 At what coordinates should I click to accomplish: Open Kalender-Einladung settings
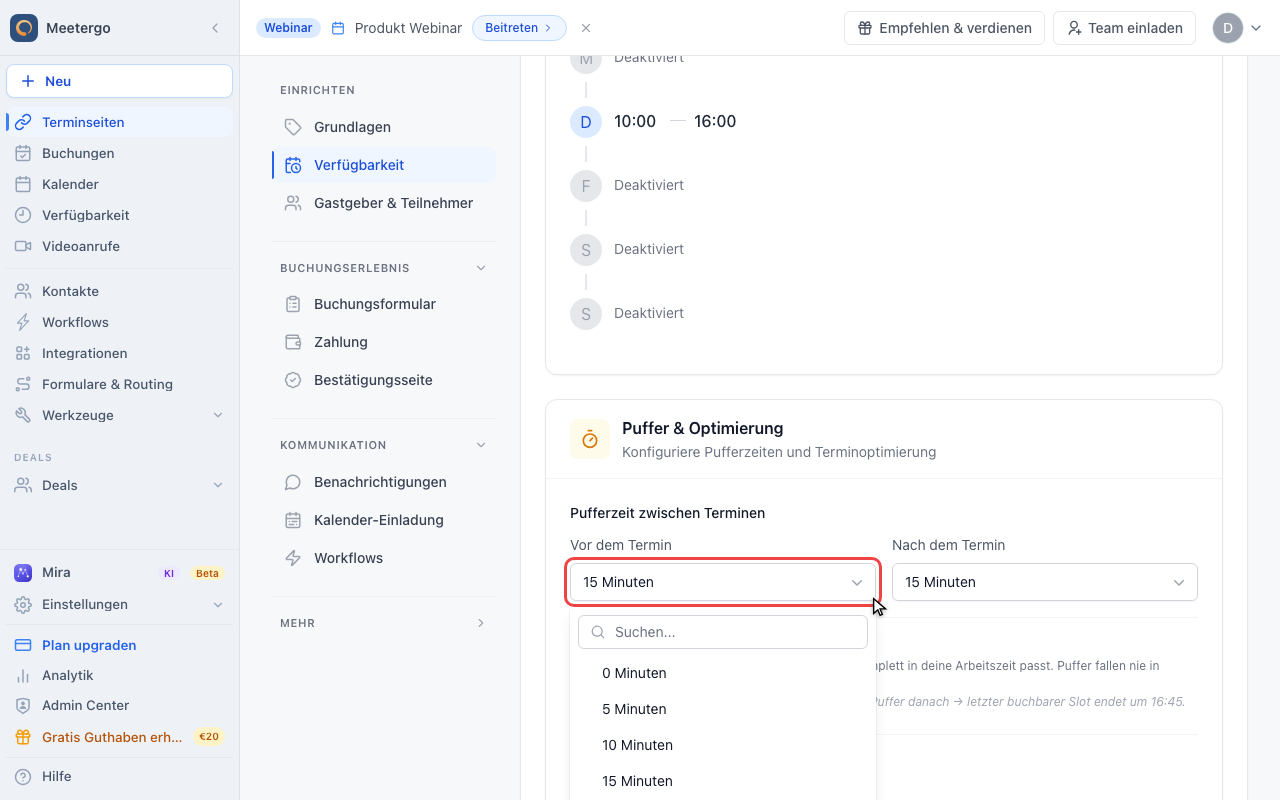click(378, 520)
